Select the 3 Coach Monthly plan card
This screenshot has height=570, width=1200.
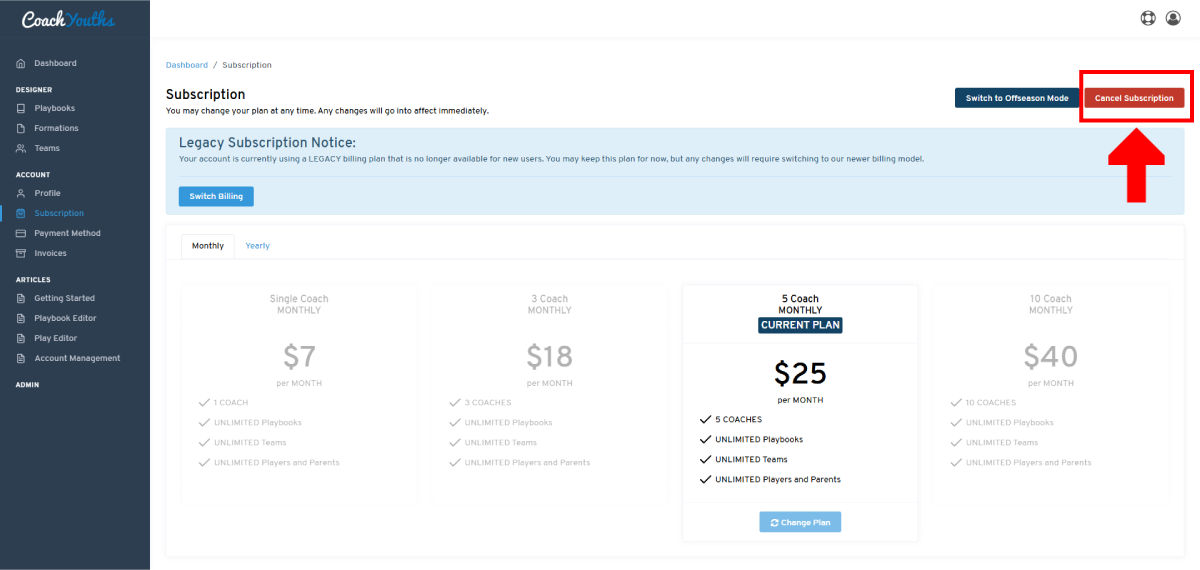coord(549,394)
